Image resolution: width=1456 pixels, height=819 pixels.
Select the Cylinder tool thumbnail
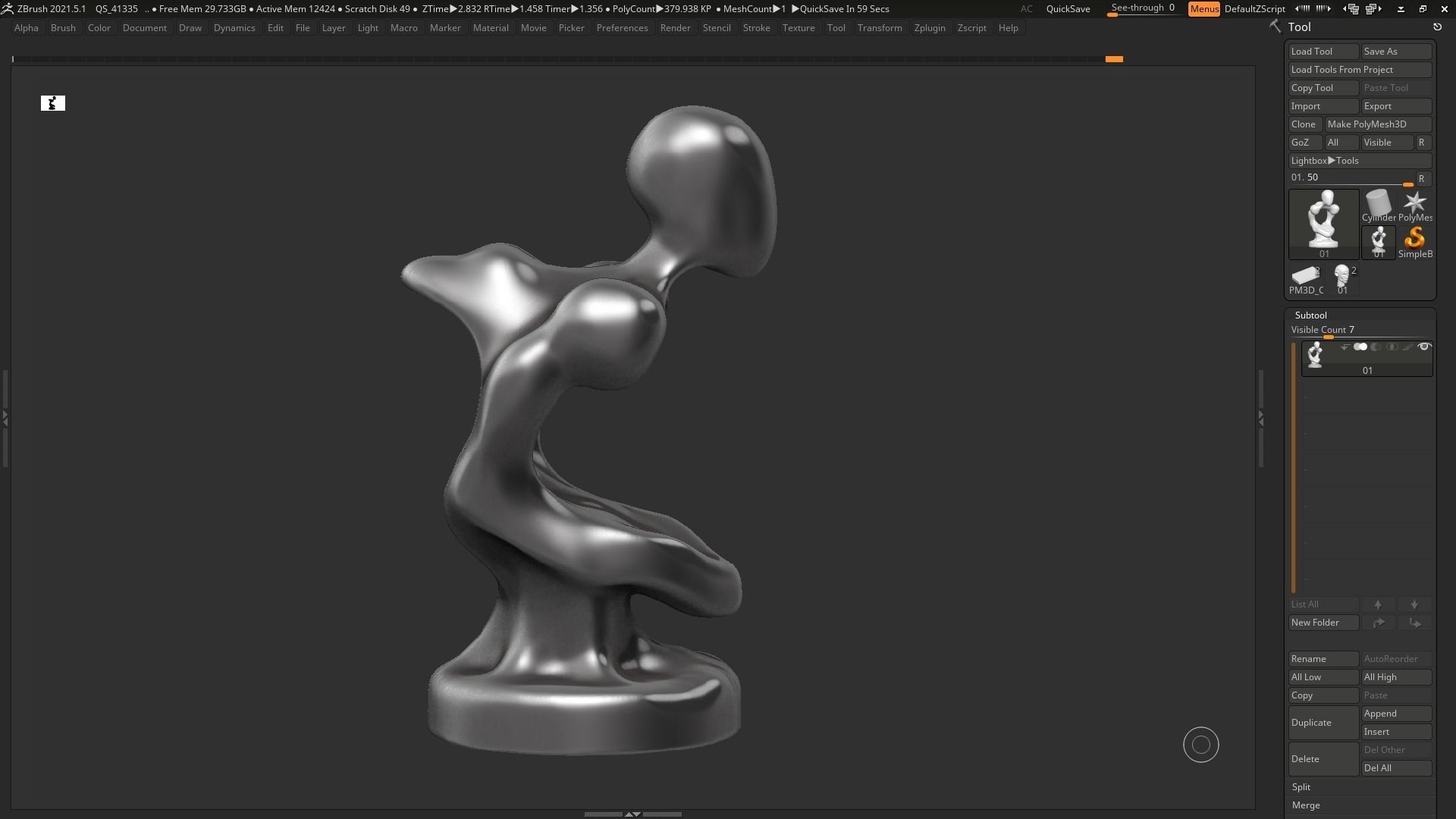(1379, 206)
